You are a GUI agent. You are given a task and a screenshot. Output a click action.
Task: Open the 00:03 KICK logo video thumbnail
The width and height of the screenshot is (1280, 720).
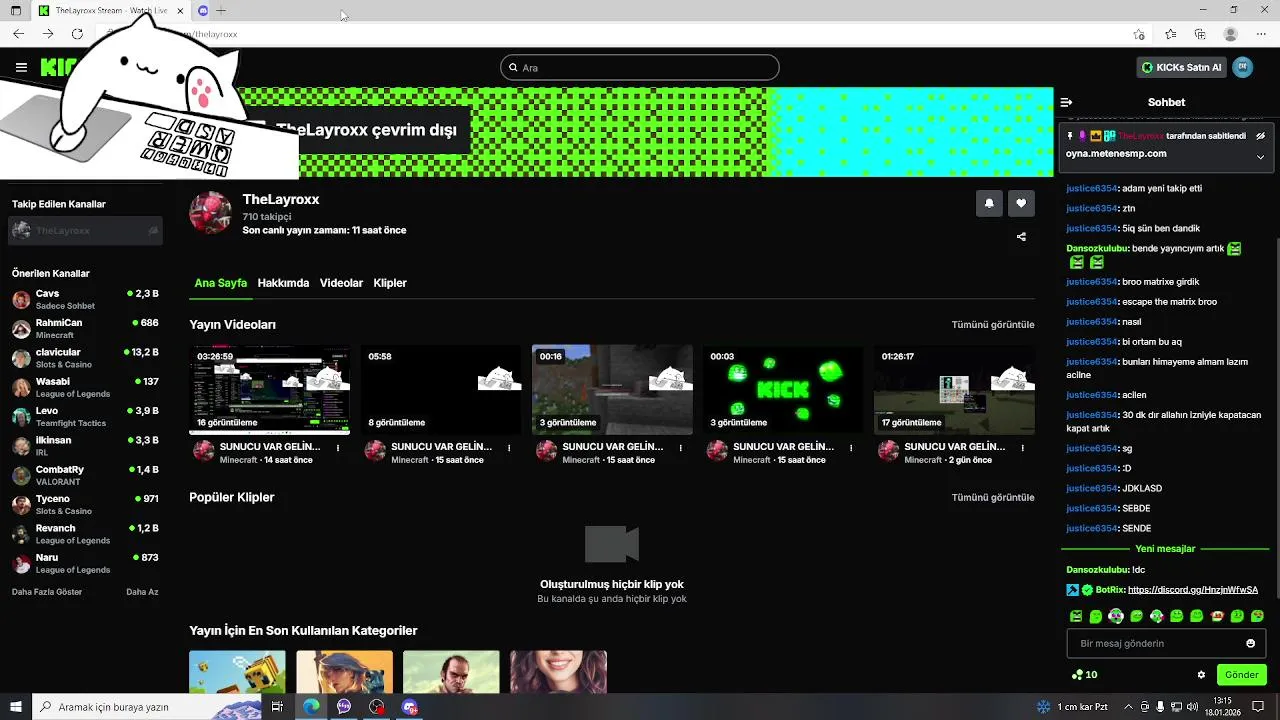click(x=783, y=390)
